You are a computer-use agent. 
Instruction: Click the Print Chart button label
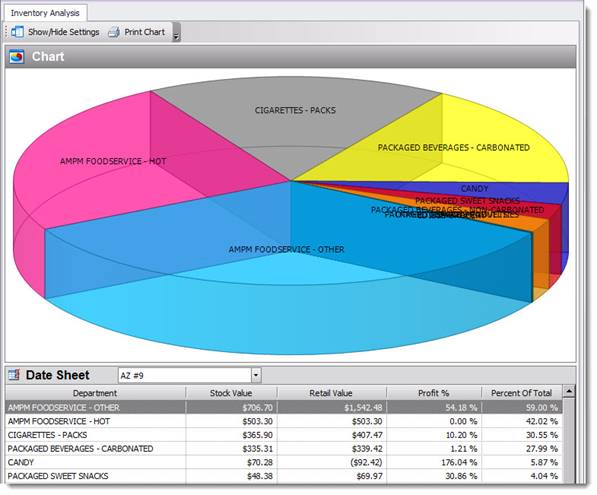click(x=145, y=32)
